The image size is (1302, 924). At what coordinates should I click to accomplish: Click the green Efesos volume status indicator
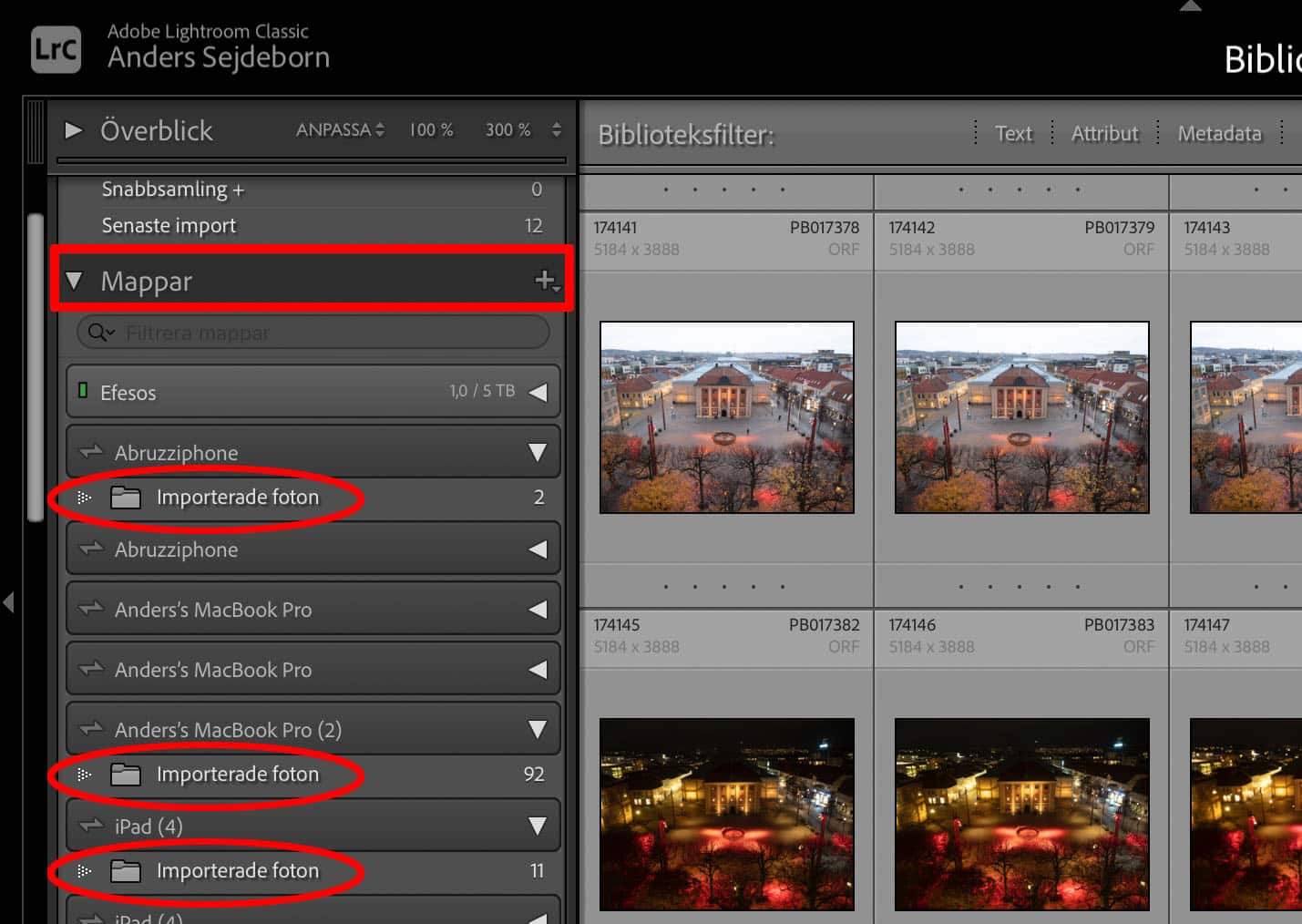click(83, 391)
